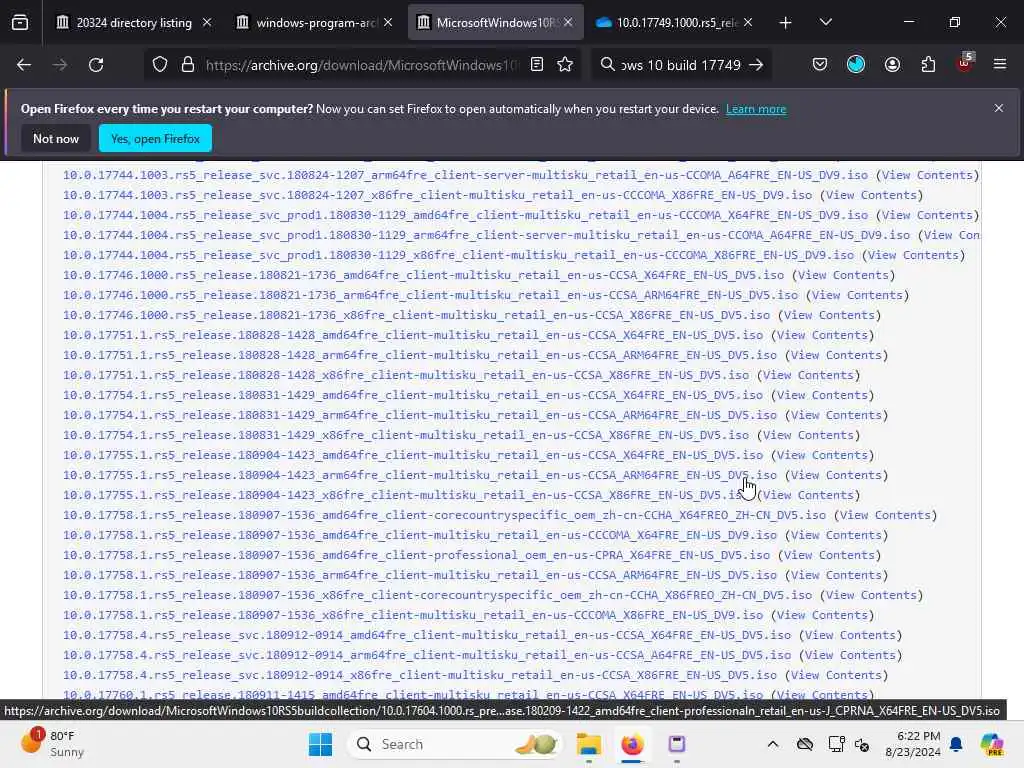Open 10.0.17758.1 x86fre corecountryspecific zh-cn iso
This screenshot has width=1024, height=768.
pos(438,595)
